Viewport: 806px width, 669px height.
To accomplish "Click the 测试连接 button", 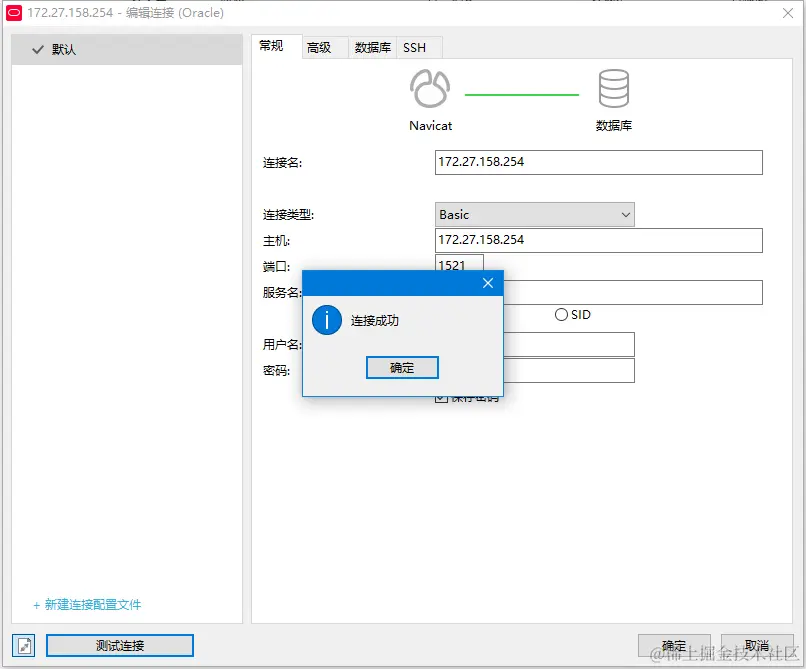I will click(x=119, y=645).
